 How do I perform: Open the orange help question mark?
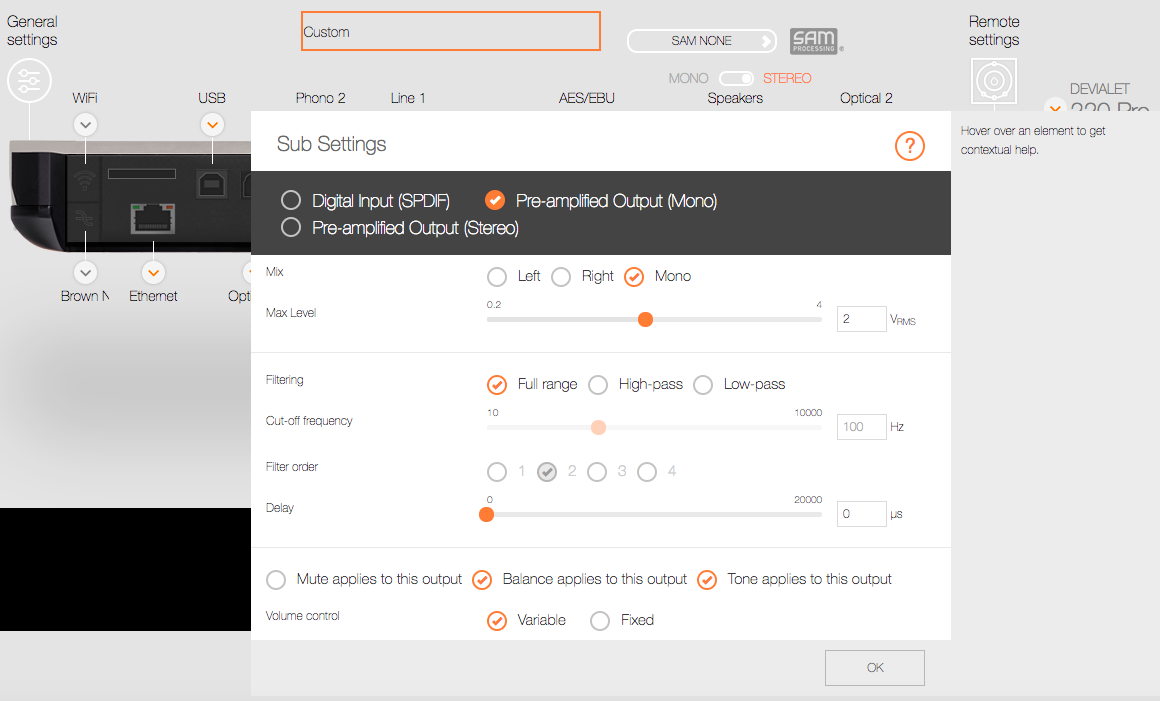click(909, 147)
